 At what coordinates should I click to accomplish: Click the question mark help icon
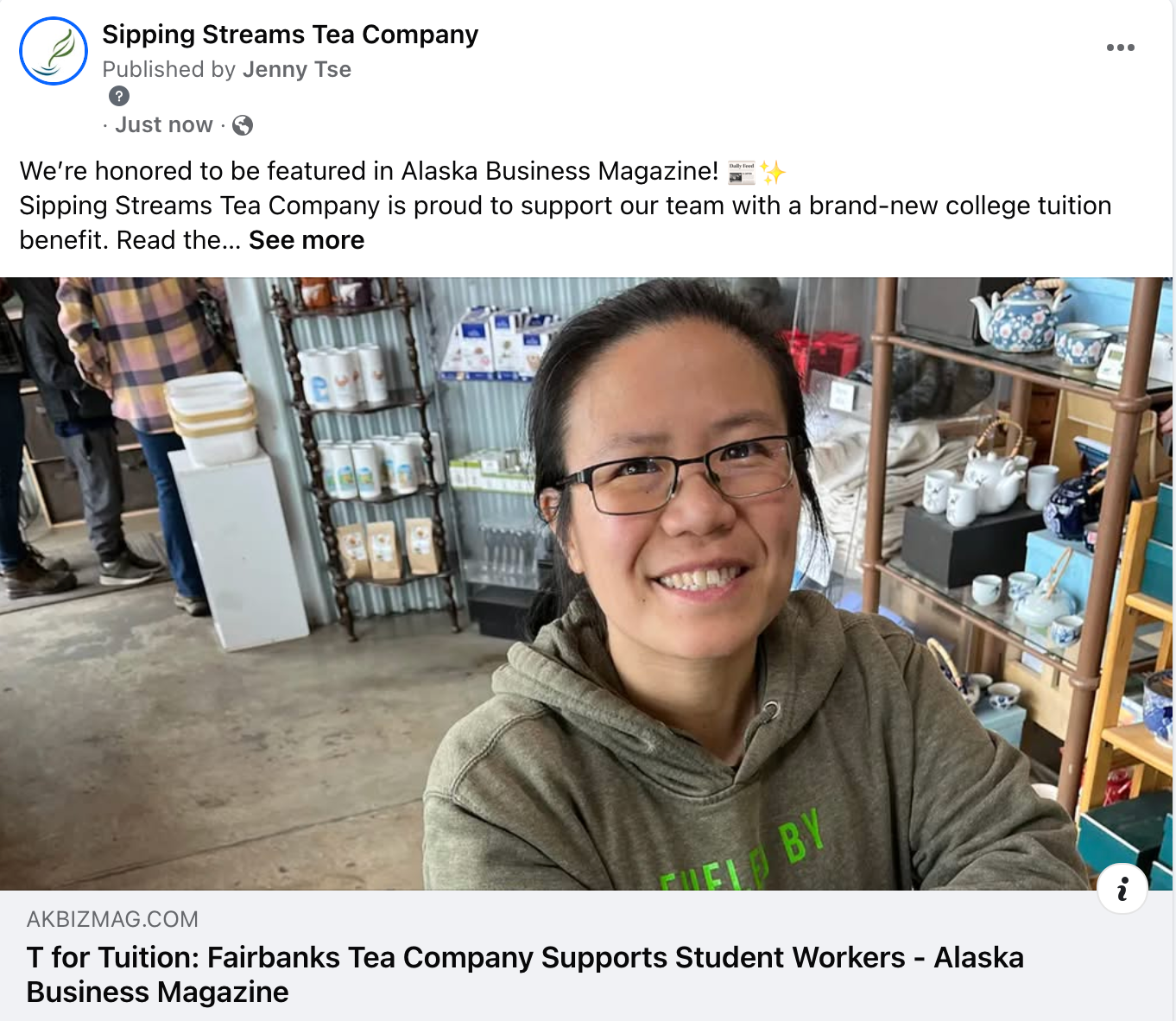119,96
